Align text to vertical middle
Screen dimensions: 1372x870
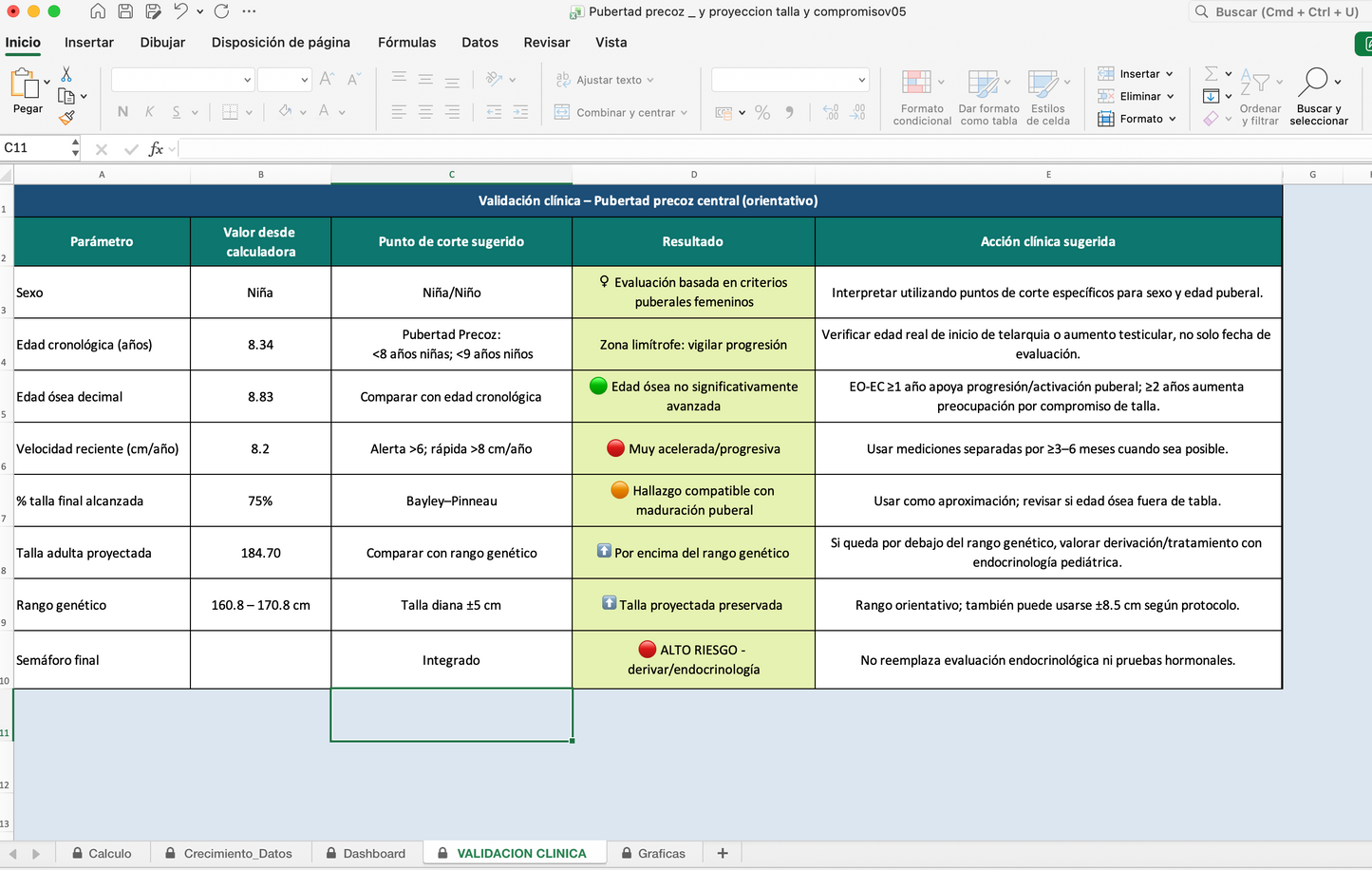(426, 80)
